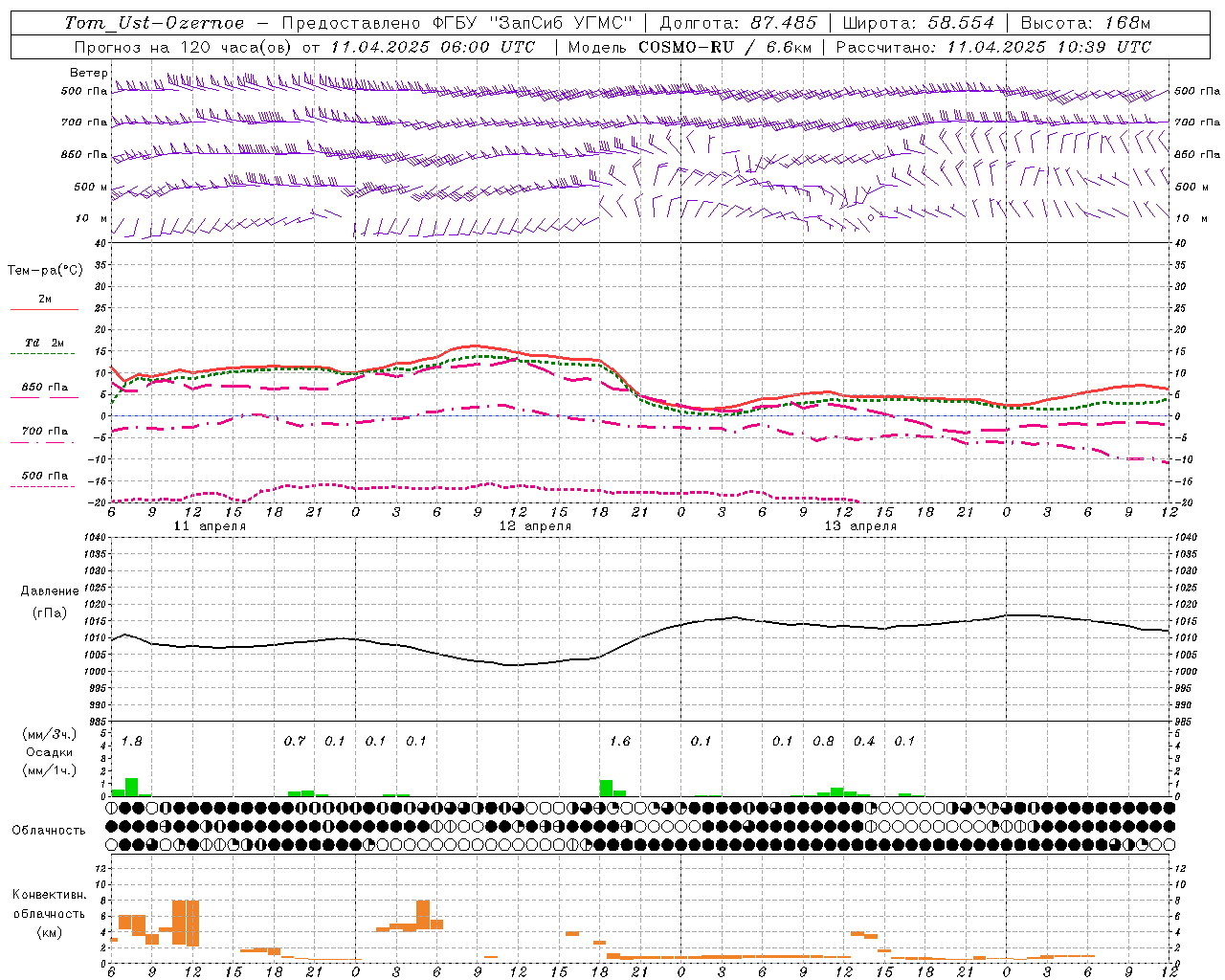
Task: Click the Широта: 58.554 value
Action: pos(919,23)
